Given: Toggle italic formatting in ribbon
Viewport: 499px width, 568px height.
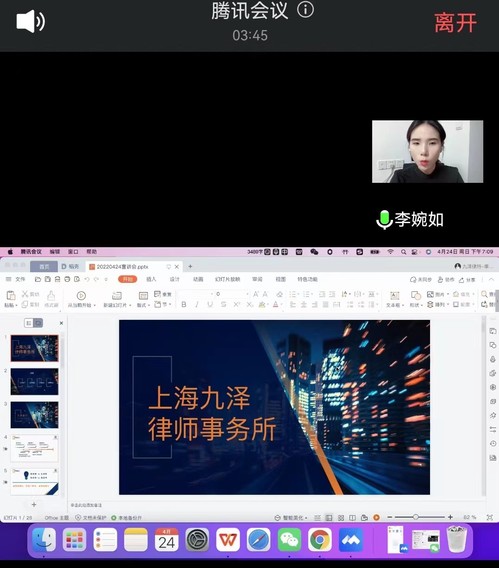Looking at the screenshot, I should tap(197, 305).
